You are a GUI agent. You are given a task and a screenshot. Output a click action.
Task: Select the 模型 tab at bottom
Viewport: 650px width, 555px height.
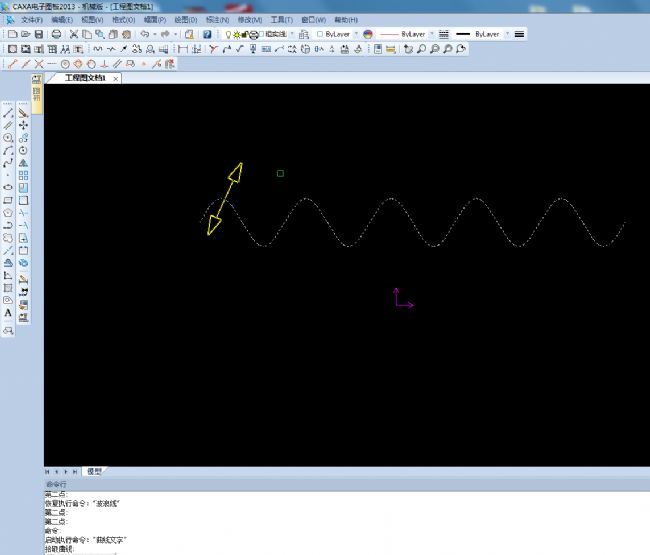[x=94, y=470]
